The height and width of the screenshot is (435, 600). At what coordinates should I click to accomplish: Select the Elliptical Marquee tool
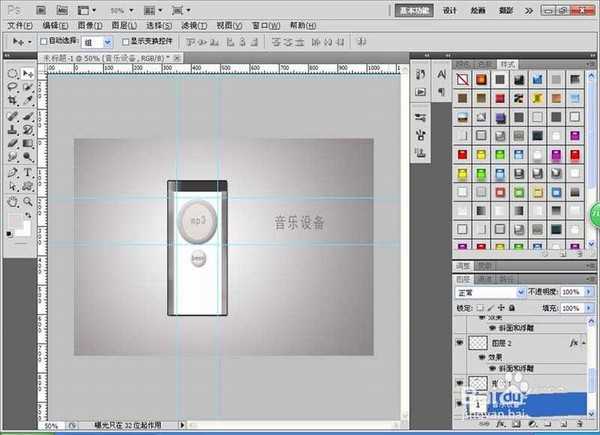click(x=13, y=73)
